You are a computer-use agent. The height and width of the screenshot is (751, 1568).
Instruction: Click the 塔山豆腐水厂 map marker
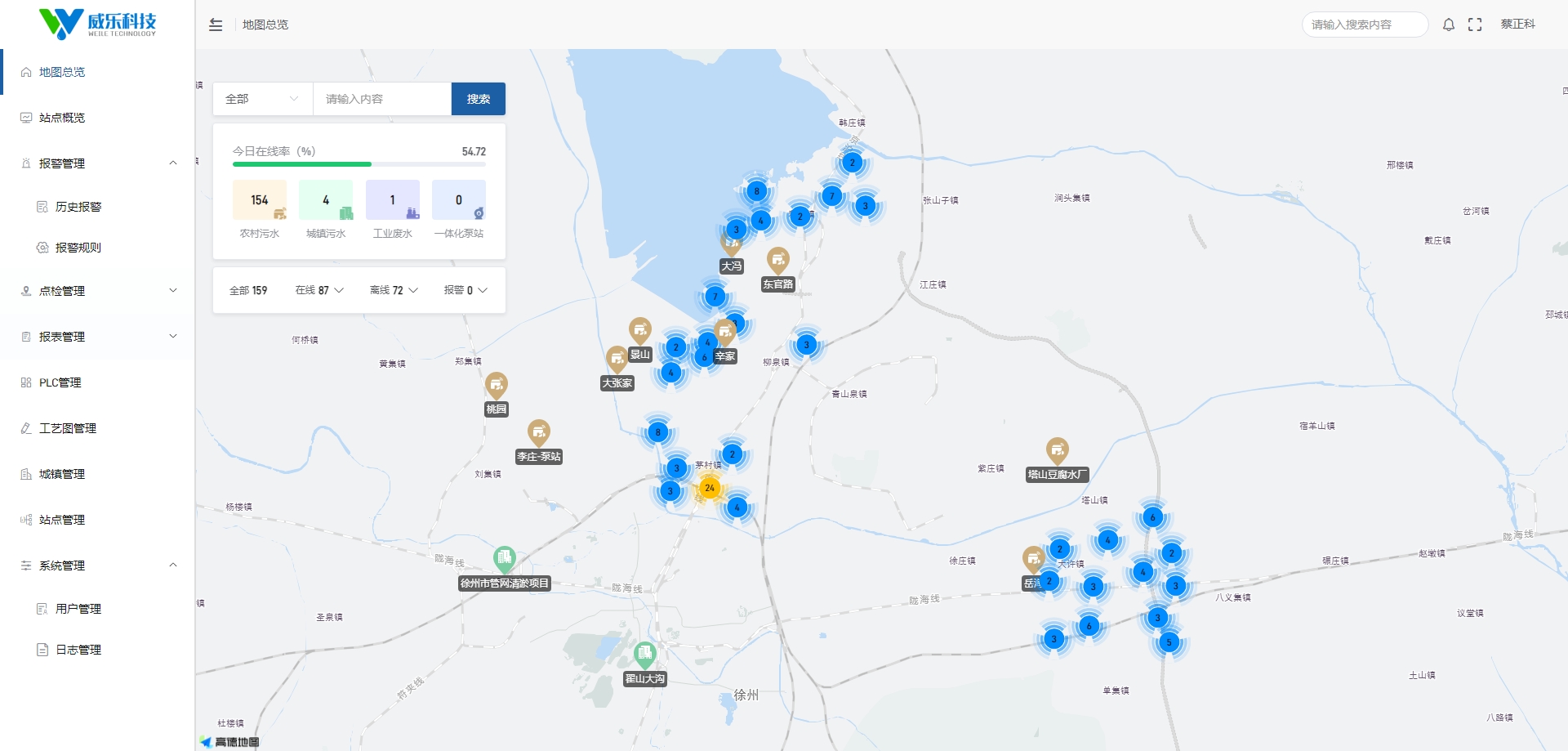pos(1057,450)
